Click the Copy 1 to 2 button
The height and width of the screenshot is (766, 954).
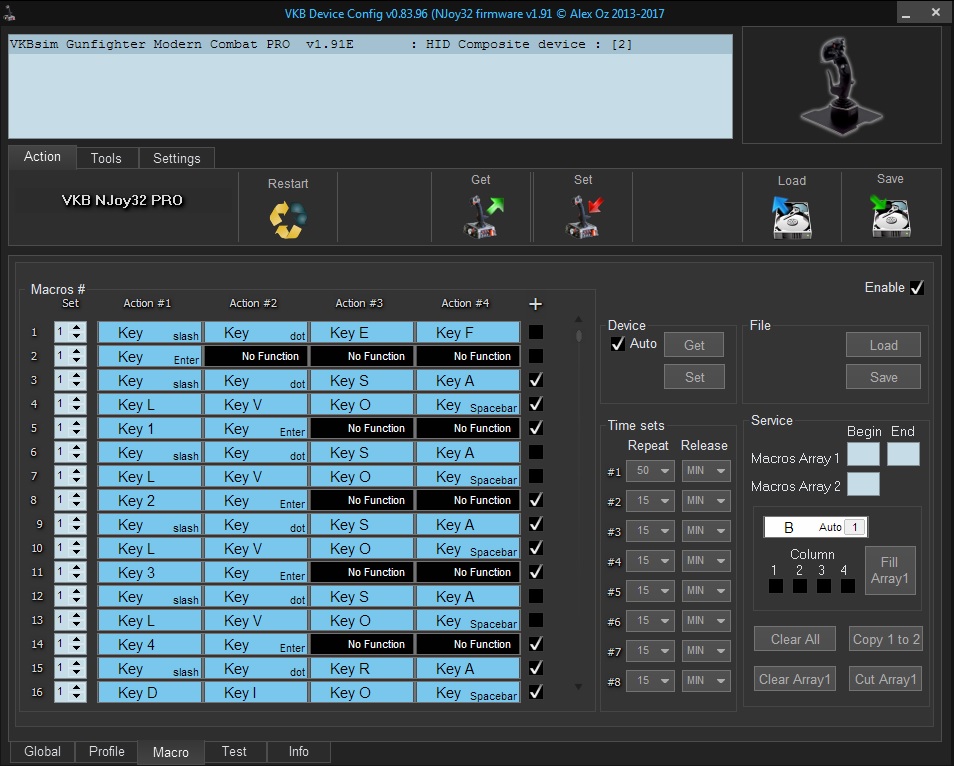(x=886, y=640)
